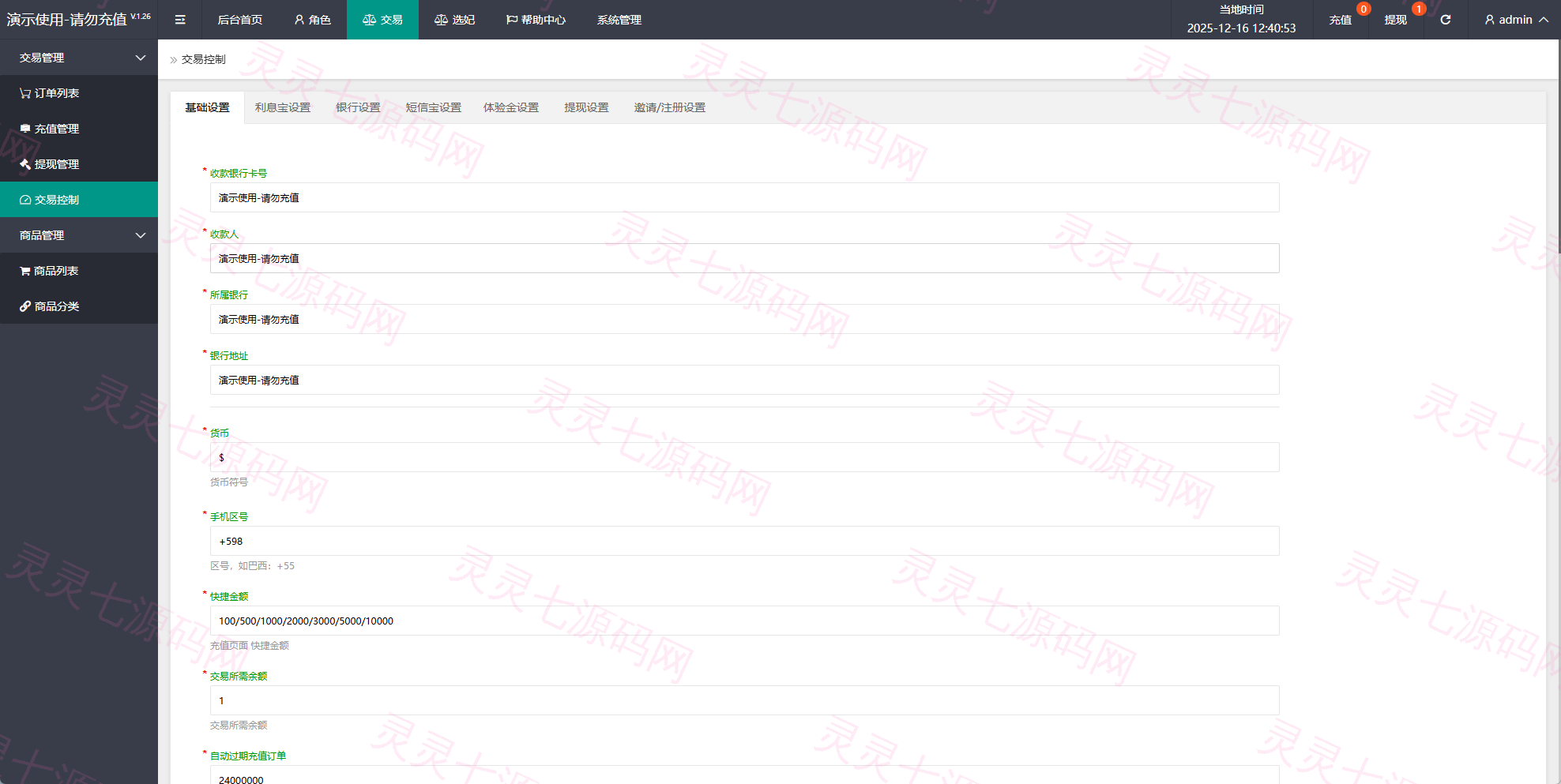This screenshot has height=784, width=1561.
Task: Click the 演示使用-请勿充值 site title
Action: pyautogui.click(x=67, y=20)
